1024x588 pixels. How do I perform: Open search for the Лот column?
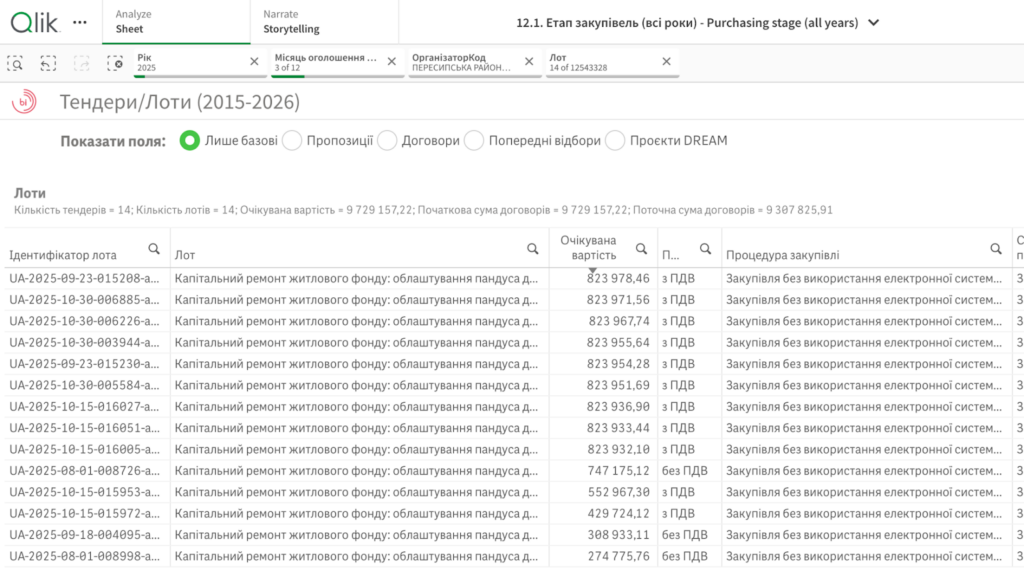point(533,249)
